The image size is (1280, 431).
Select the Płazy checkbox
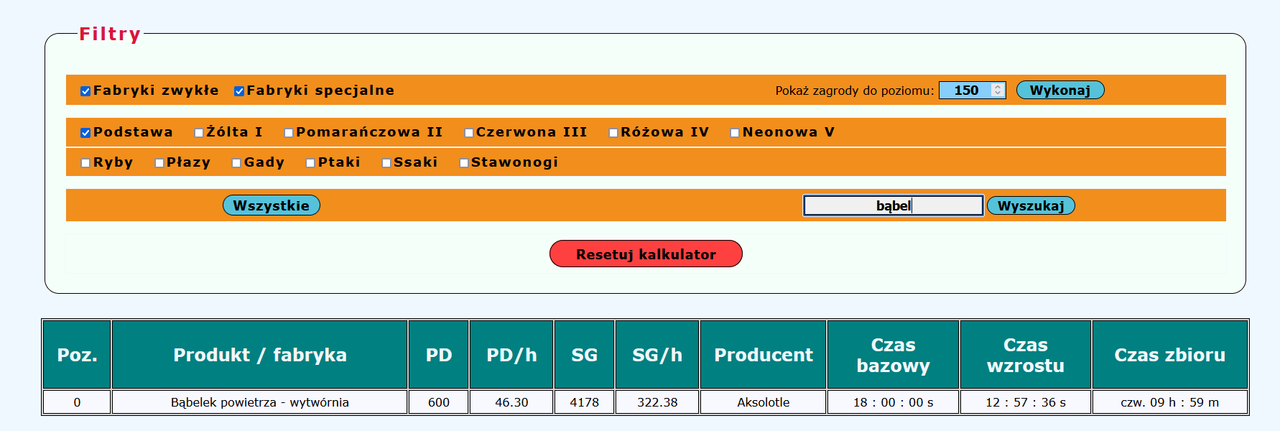pos(160,163)
